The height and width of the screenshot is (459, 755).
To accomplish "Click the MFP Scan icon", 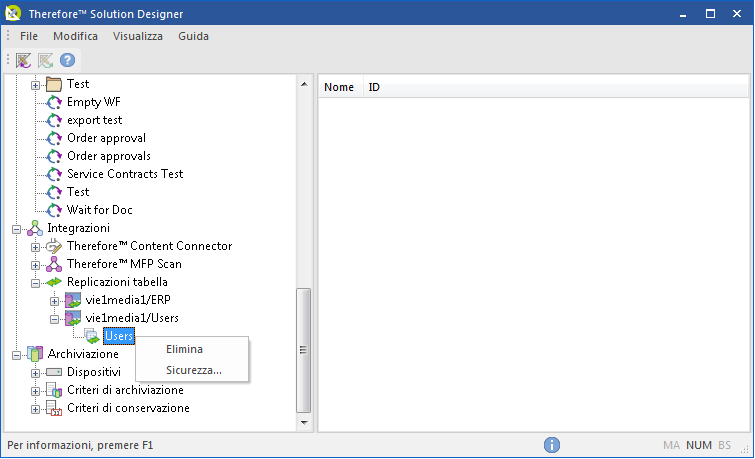I will (x=54, y=264).
